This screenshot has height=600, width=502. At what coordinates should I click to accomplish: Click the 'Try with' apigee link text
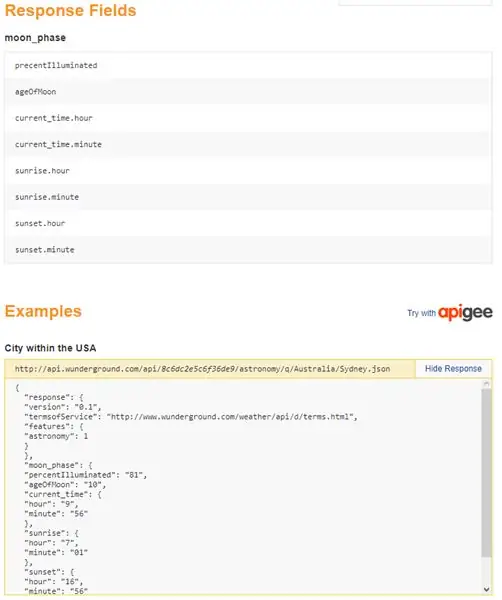(x=421, y=313)
